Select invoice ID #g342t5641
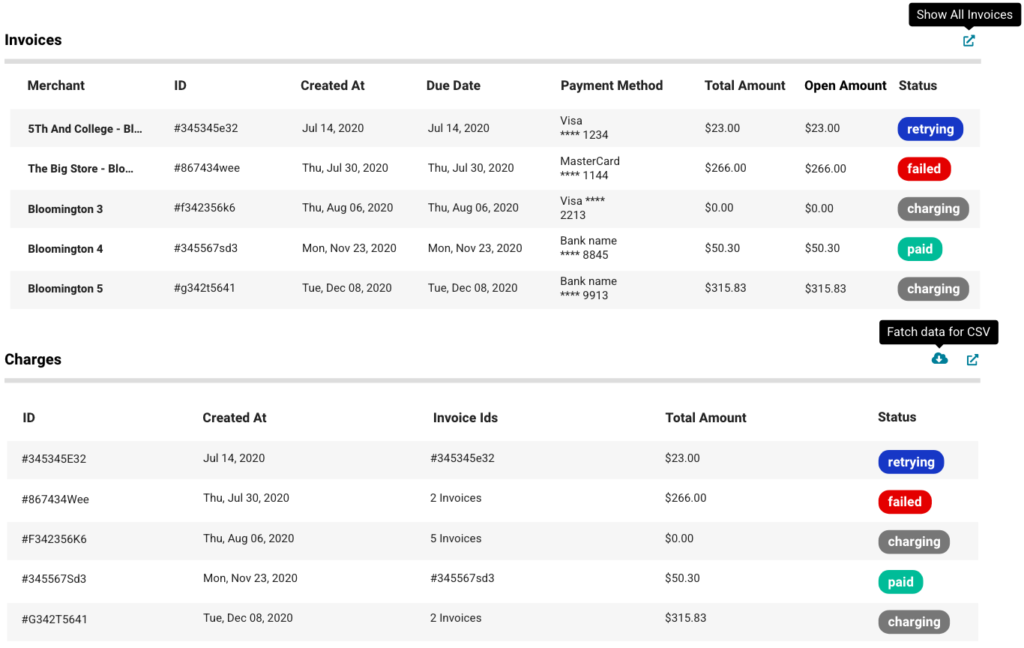1024x648 pixels. pos(205,288)
